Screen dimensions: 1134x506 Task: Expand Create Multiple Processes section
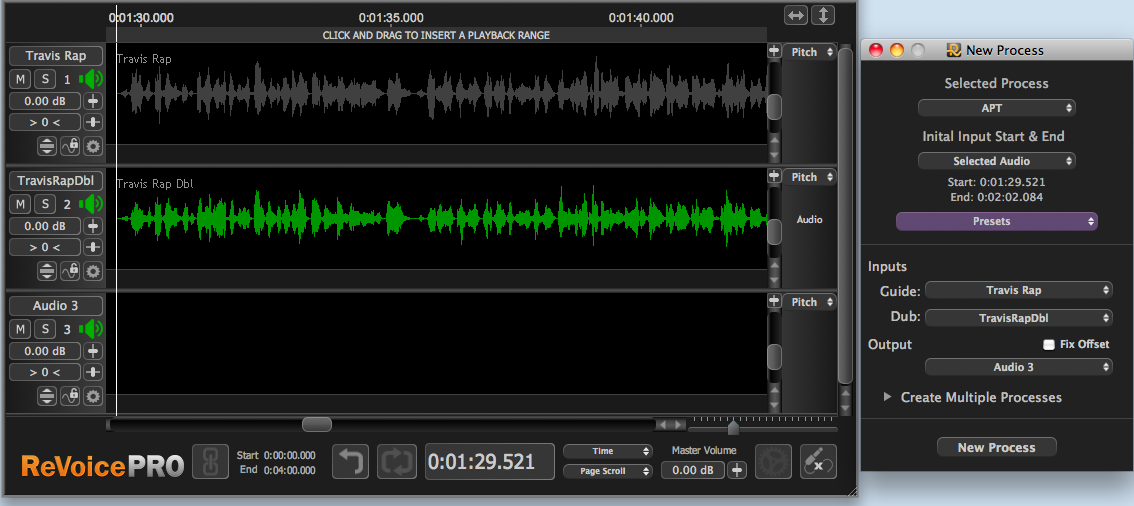point(887,397)
